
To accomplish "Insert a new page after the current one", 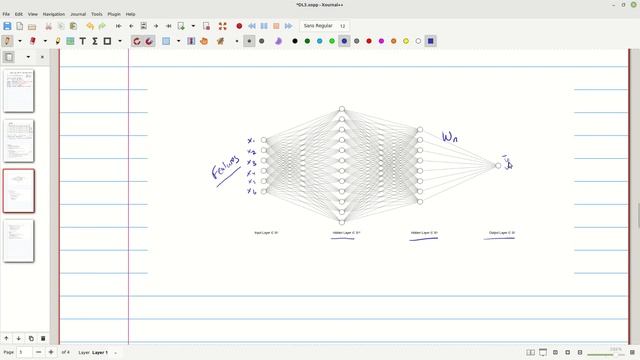I will [181, 26].
